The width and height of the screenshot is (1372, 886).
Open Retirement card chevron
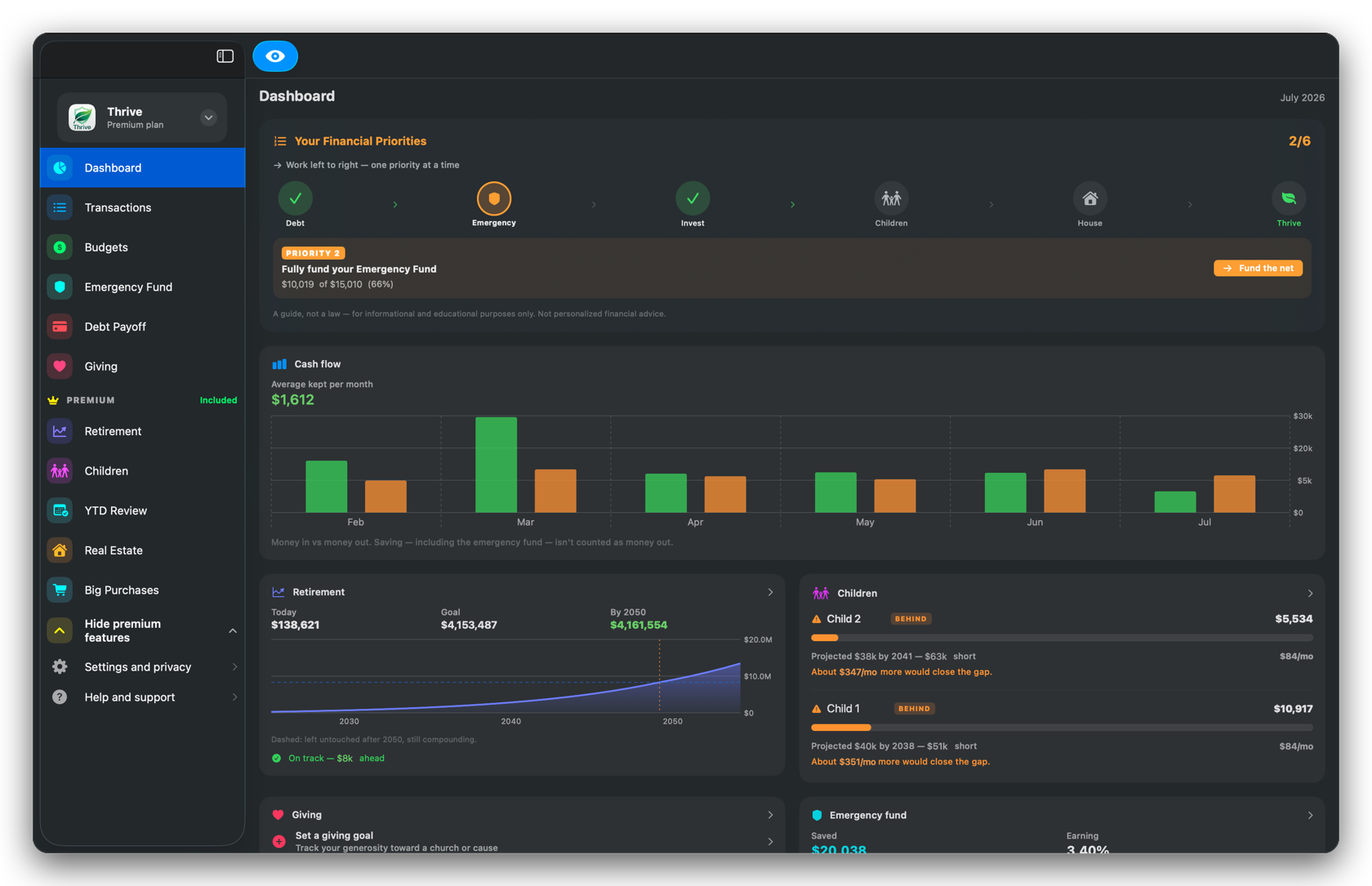(770, 592)
